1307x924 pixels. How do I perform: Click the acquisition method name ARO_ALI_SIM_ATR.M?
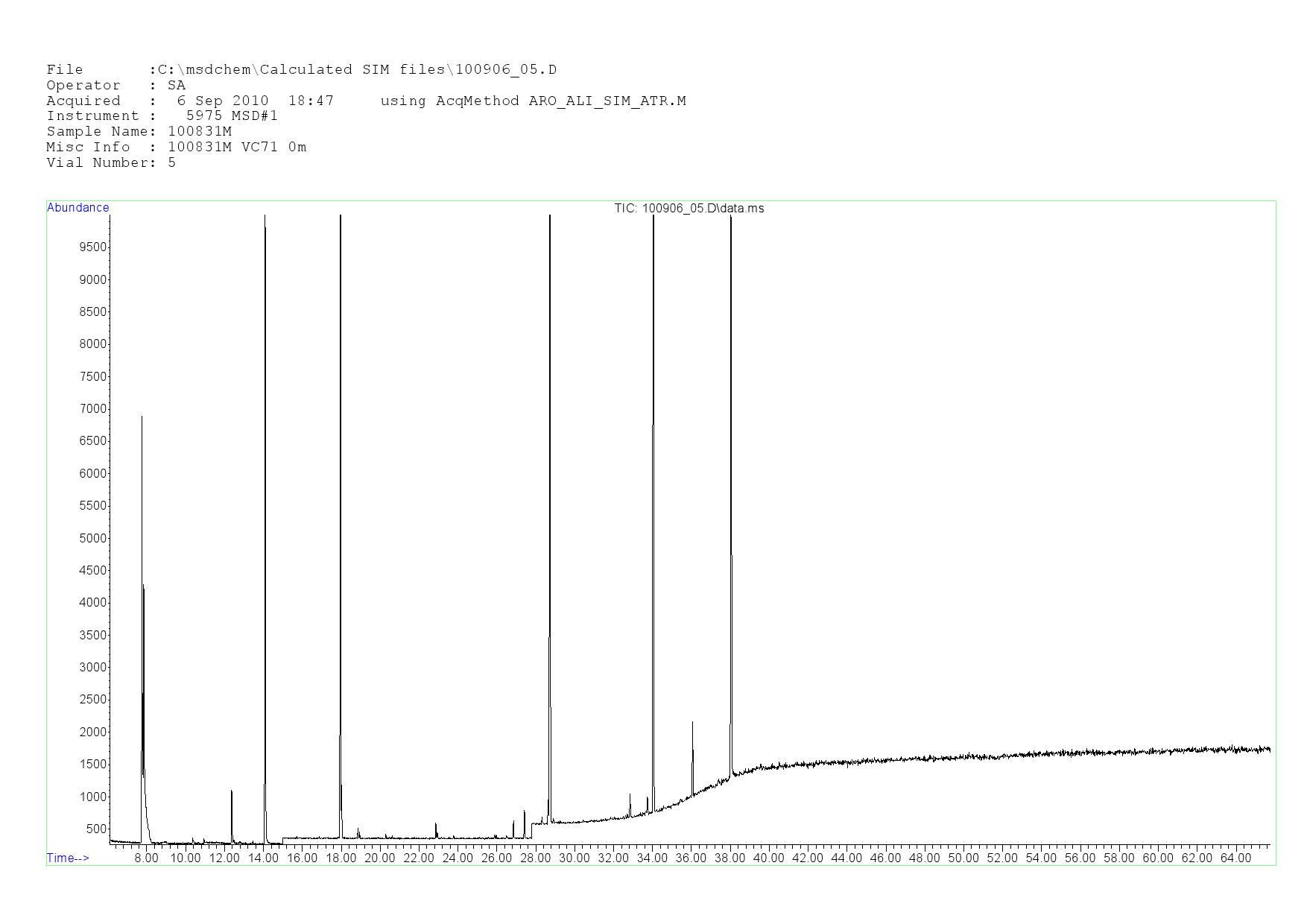pos(607,101)
